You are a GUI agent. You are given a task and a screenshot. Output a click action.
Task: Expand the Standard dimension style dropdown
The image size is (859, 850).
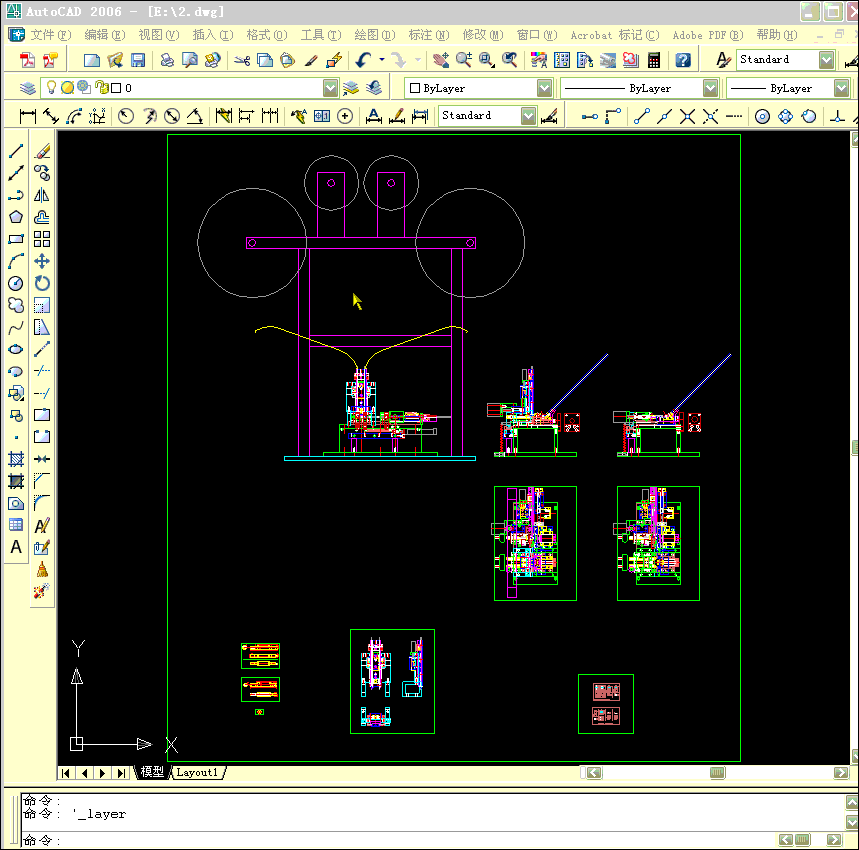click(528, 116)
